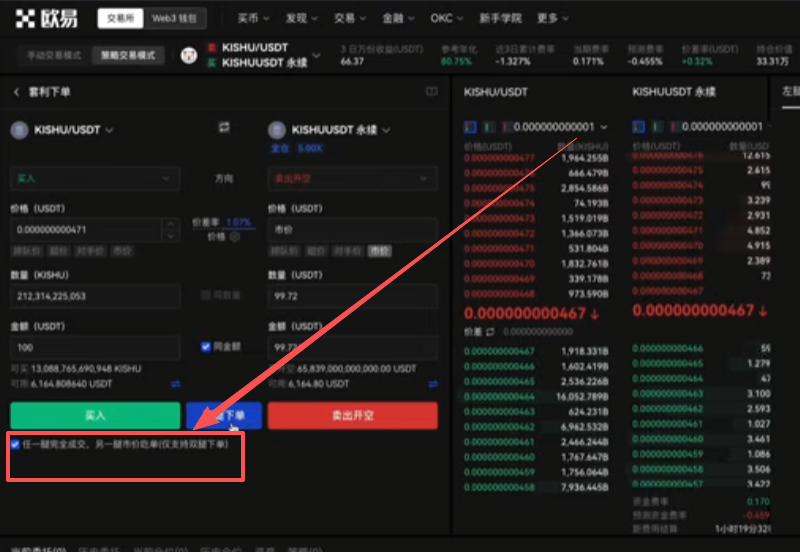The width and height of the screenshot is (800, 552).
Task: Click the 80.75% 参考年化 value
Action: click(456, 61)
